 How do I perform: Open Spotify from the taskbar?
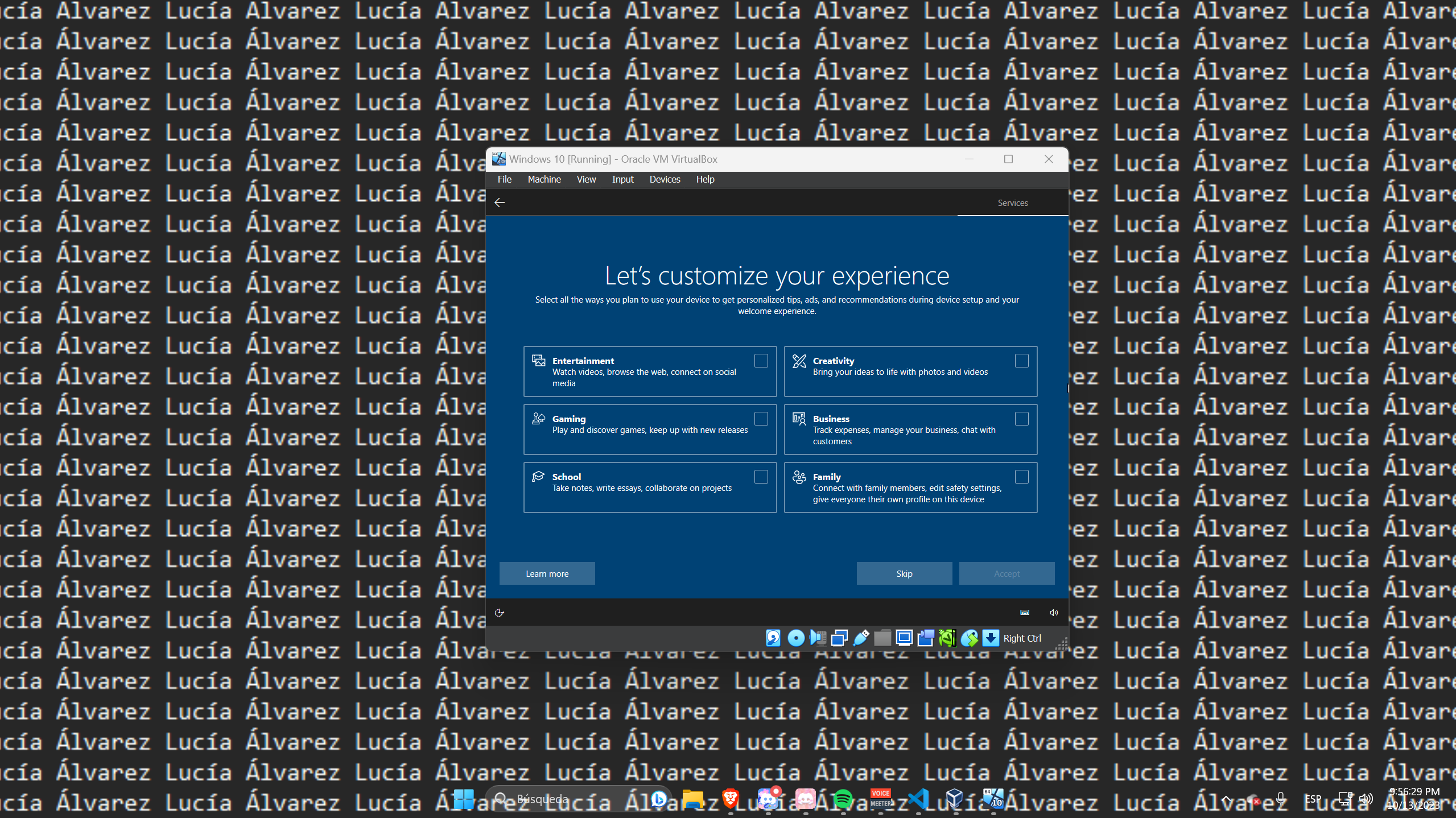coord(844,799)
